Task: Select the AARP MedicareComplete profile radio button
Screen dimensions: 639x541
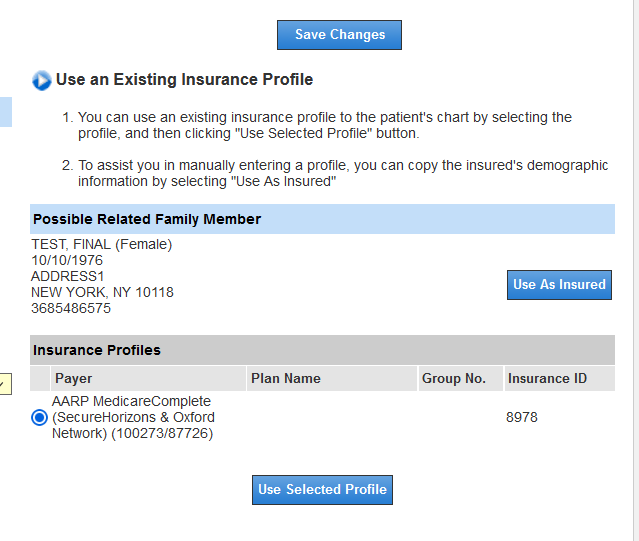Action: [x=40, y=417]
